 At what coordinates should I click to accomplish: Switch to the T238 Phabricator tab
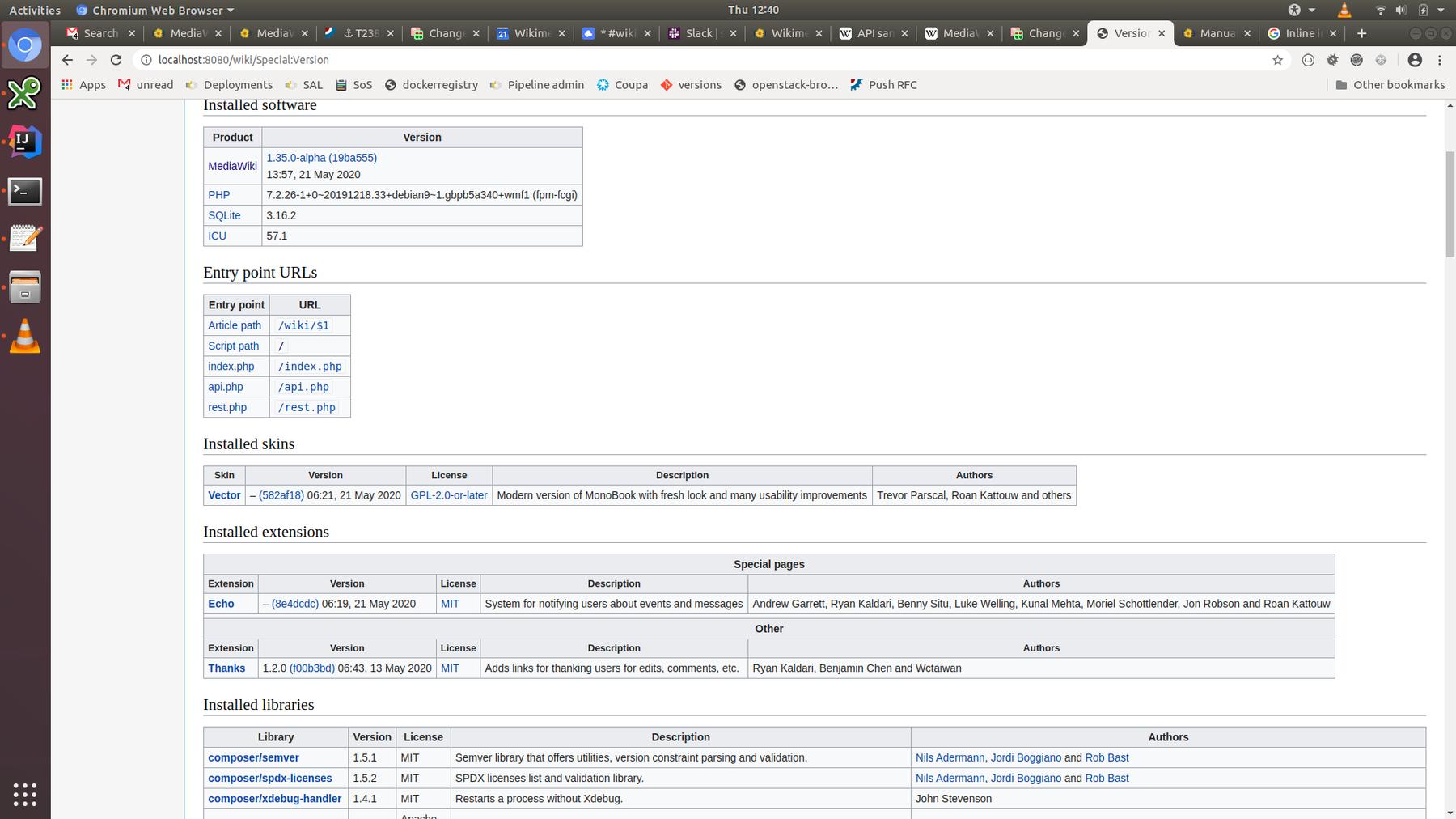tap(357, 33)
